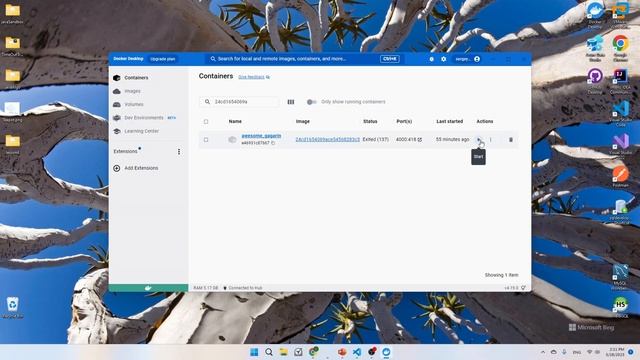Select the awesome_gagarin row checkbox
Image resolution: width=640 pixels, height=360 pixels.
coord(206,140)
